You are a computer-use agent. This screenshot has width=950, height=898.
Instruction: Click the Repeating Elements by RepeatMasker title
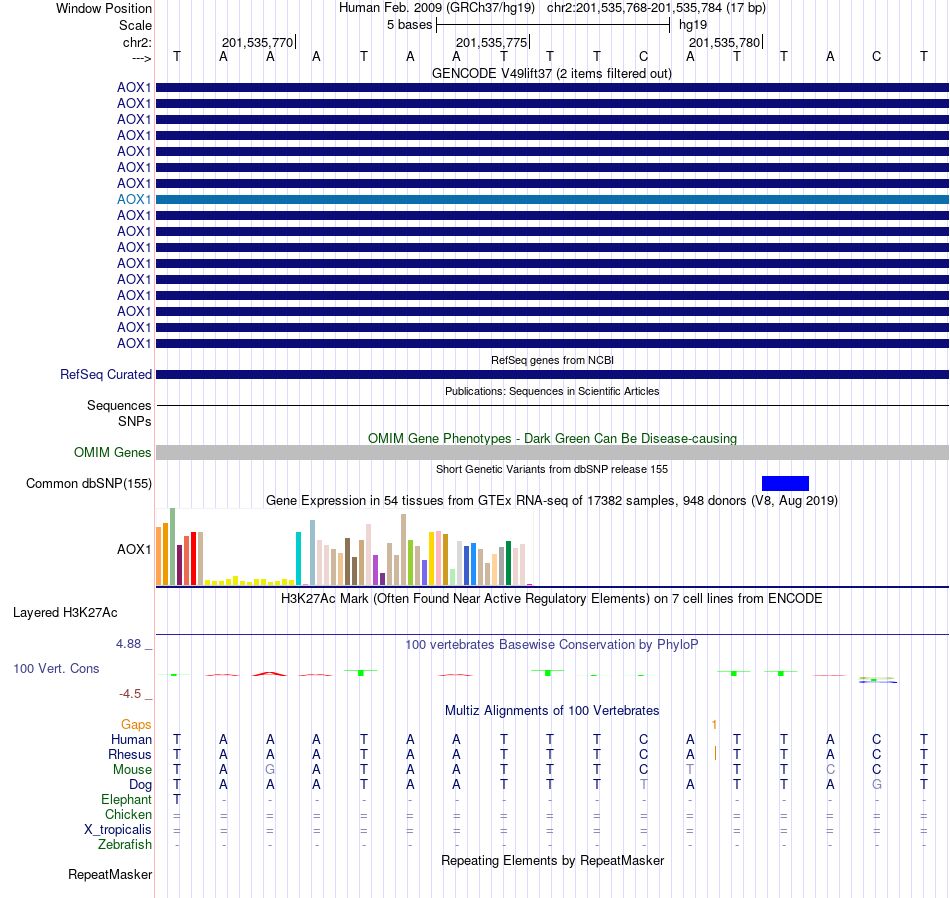(552, 860)
